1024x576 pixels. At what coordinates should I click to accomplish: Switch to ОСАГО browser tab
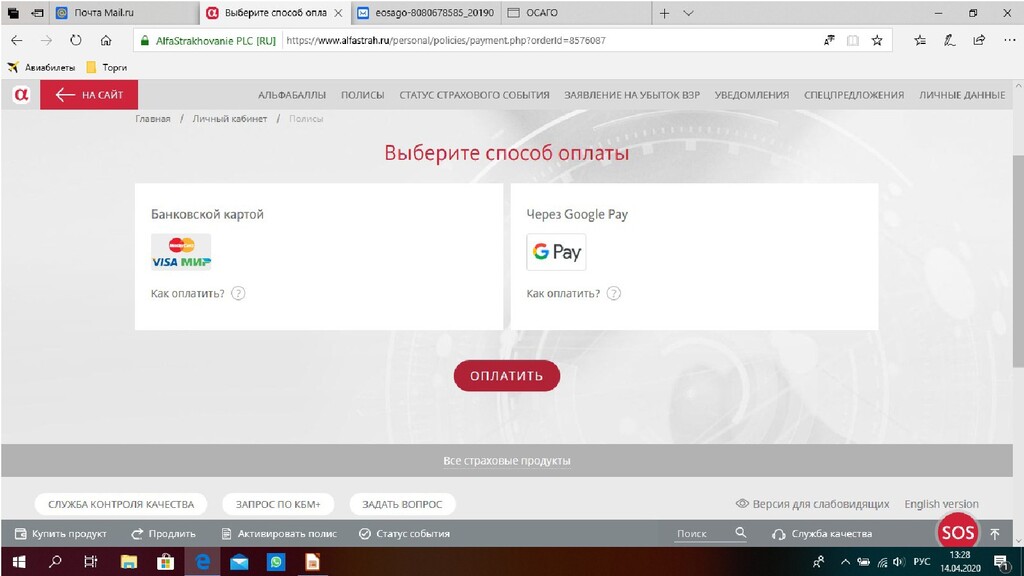coord(577,12)
